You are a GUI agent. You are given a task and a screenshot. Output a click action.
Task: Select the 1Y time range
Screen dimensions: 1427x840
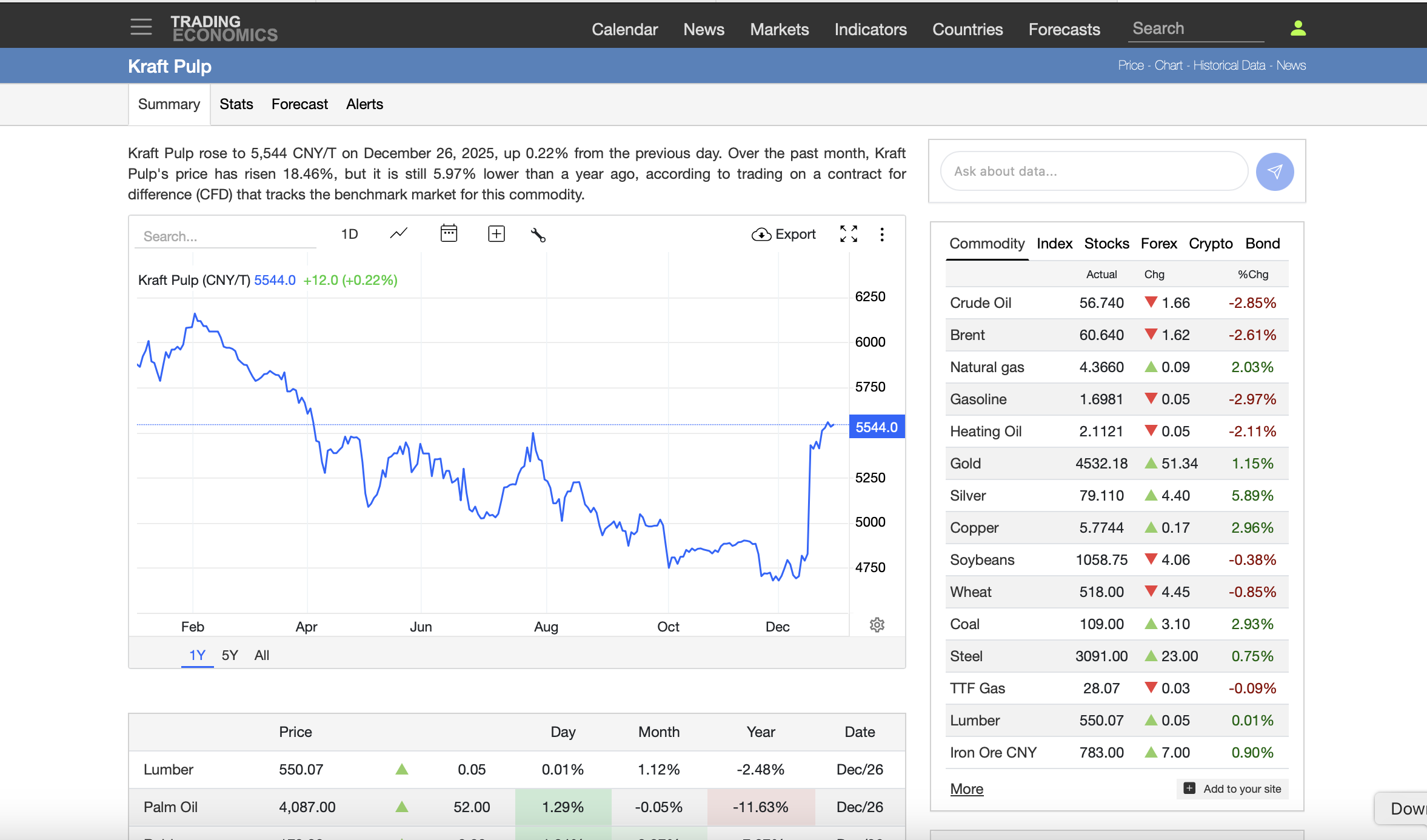pos(197,655)
